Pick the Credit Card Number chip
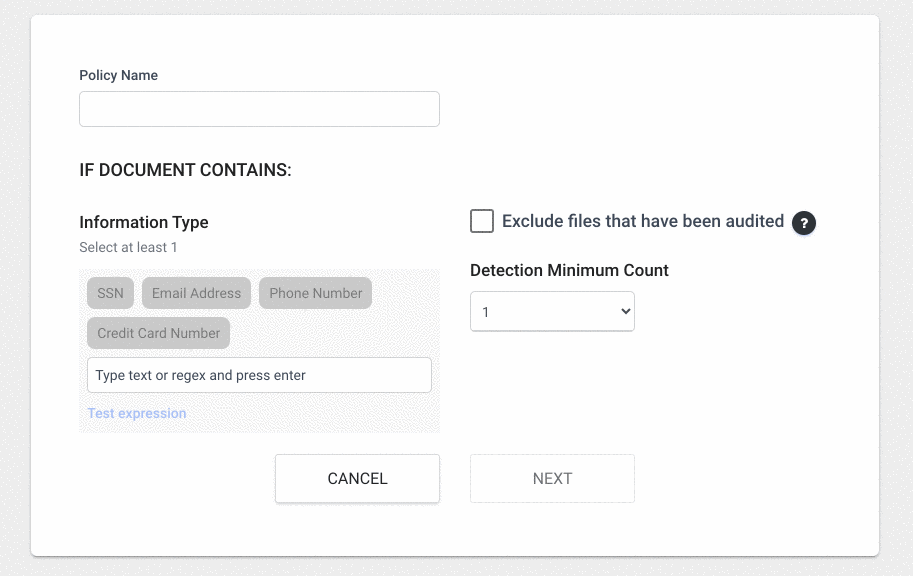 click(x=158, y=333)
